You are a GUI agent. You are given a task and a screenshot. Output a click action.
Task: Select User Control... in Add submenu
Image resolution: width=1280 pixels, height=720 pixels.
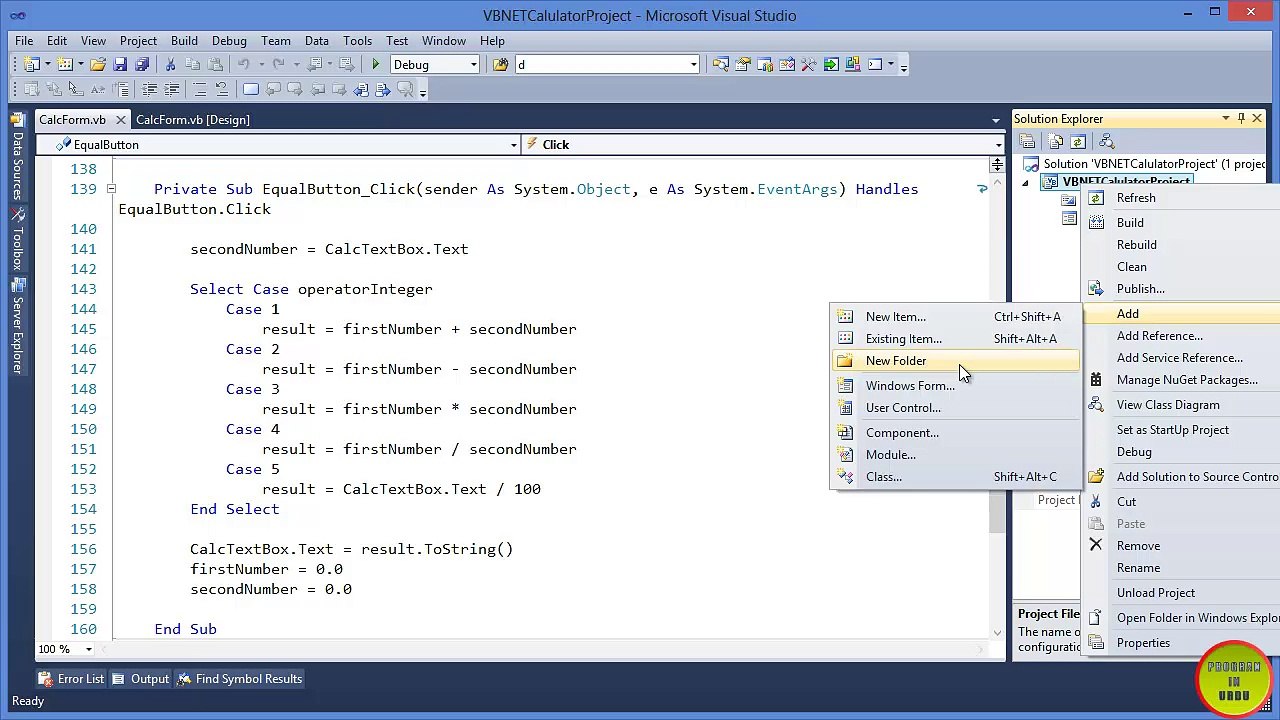coord(955,408)
